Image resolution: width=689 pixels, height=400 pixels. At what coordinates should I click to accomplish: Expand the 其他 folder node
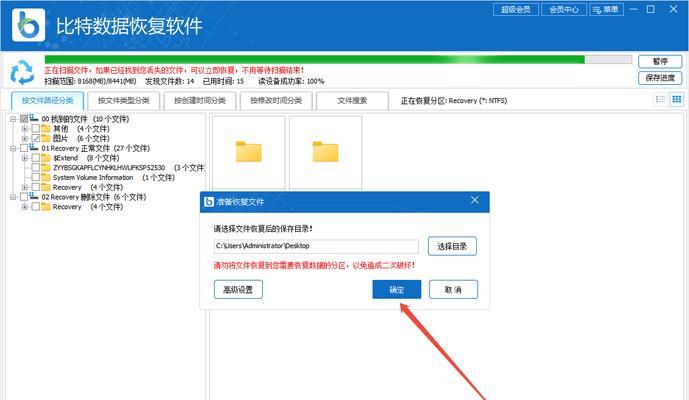(25, 129)
